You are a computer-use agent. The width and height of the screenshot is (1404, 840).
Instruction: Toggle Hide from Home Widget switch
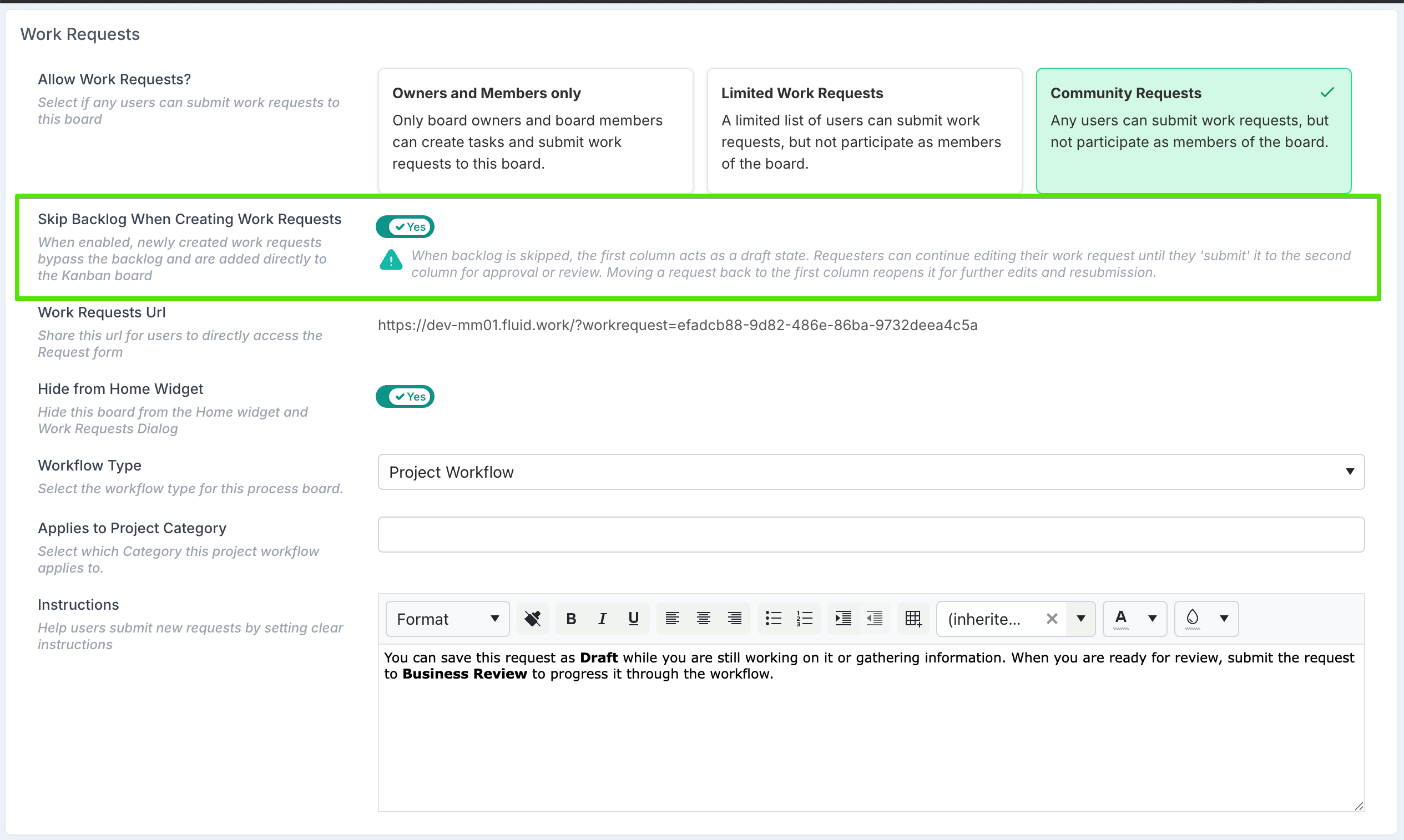405,397
